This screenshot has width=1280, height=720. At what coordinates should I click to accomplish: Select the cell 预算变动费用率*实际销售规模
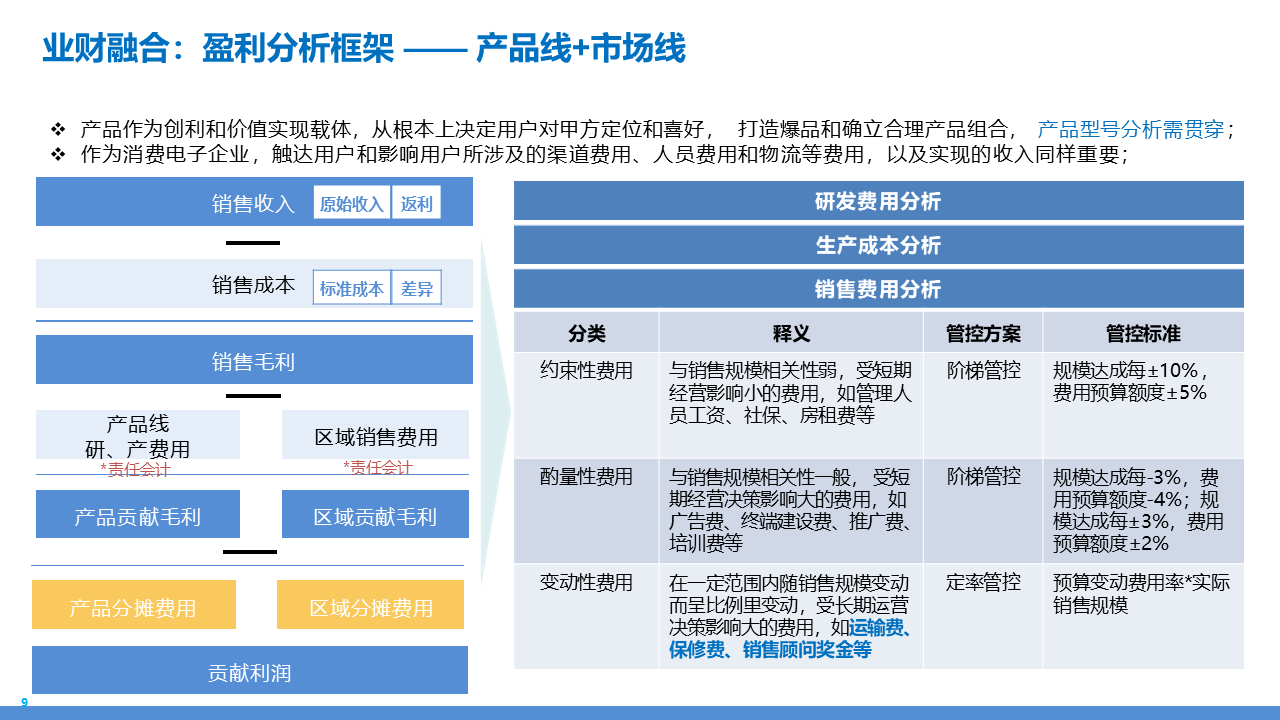[1143, 616]
